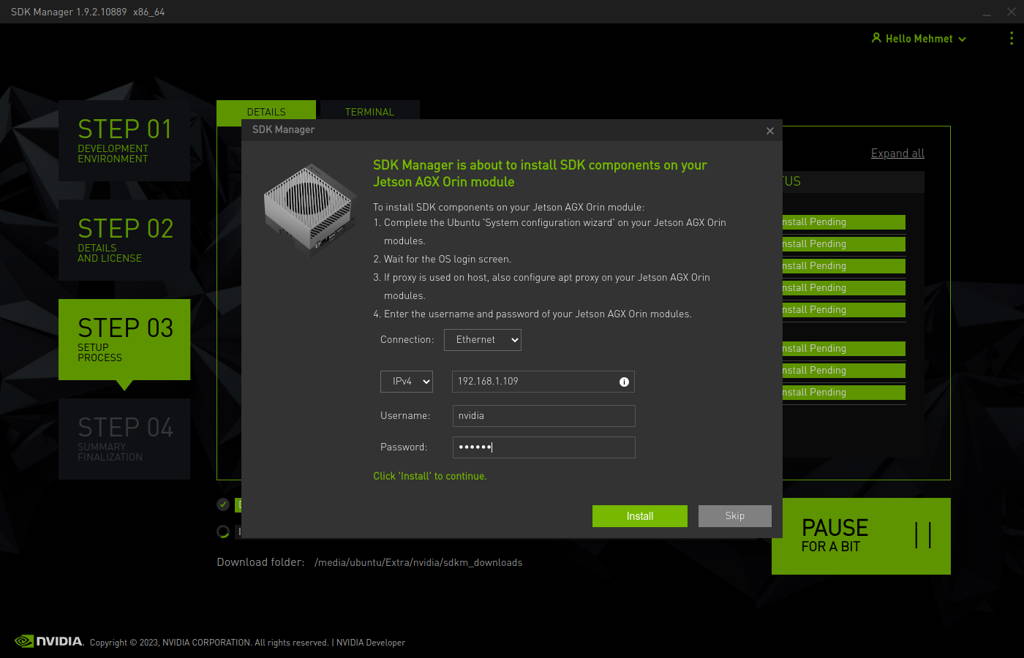The height and width of the screenshot is (658, 1024).
Task: Click the spinning progress icon below the dialog
Action: (x=223, y=531)
